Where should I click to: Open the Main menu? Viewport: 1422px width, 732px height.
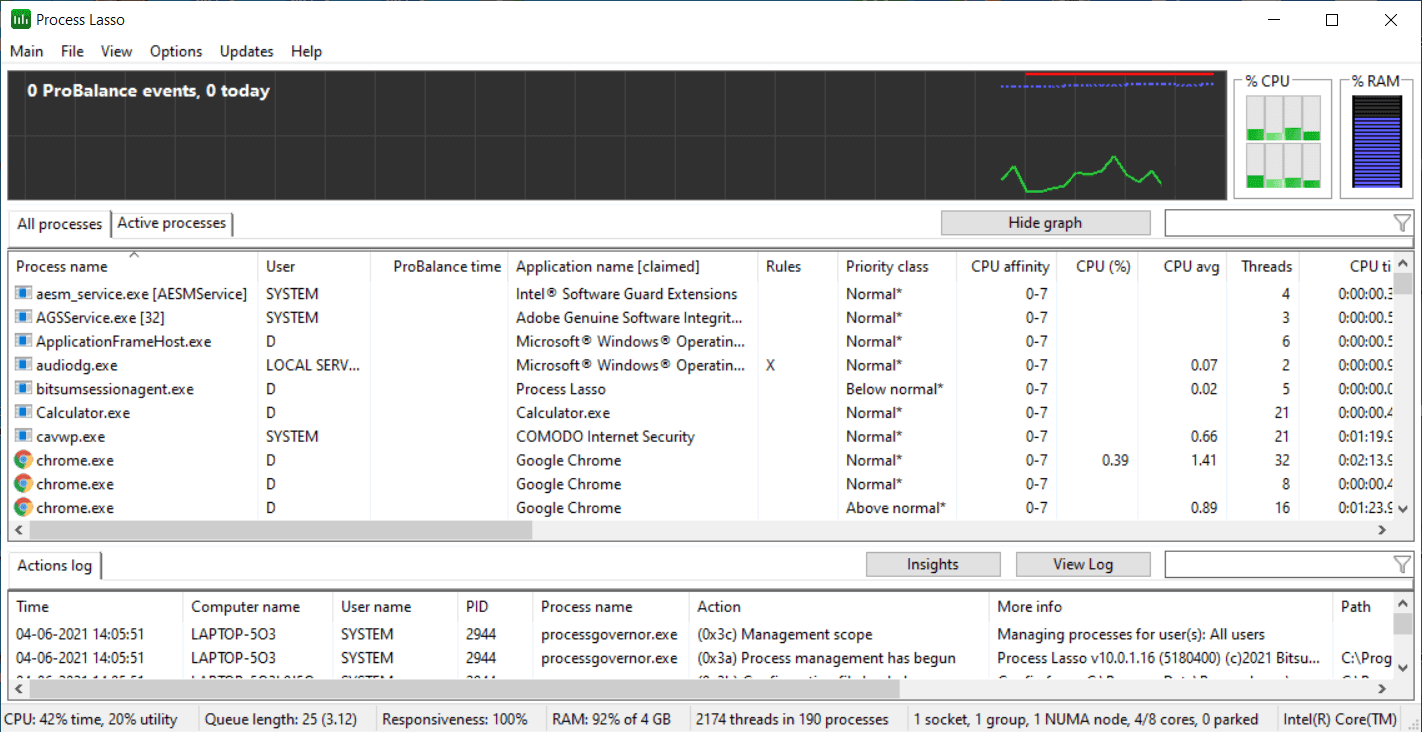point(27,51)
